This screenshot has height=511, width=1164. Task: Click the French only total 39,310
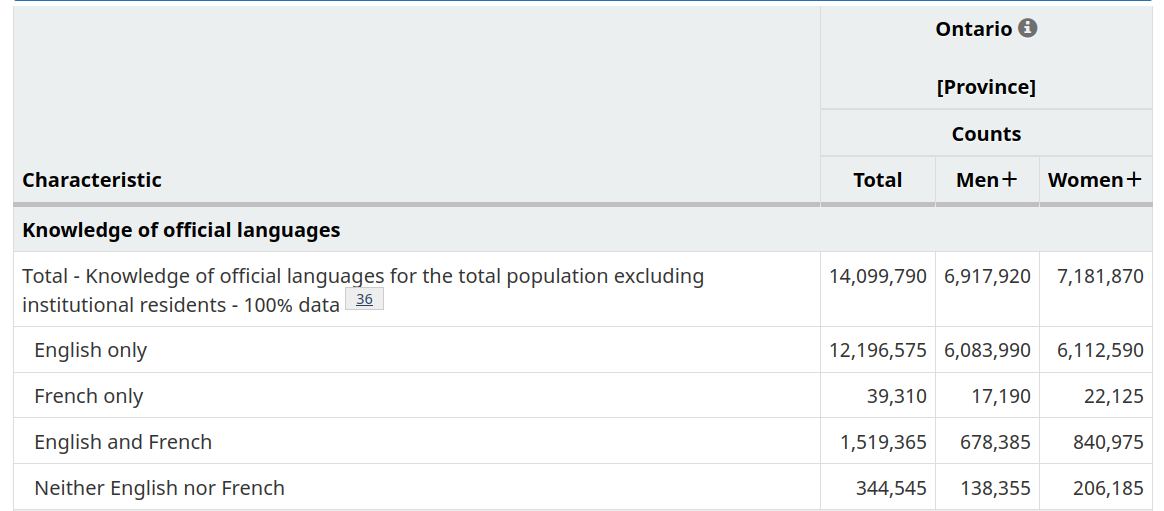[x=896, y=396]
